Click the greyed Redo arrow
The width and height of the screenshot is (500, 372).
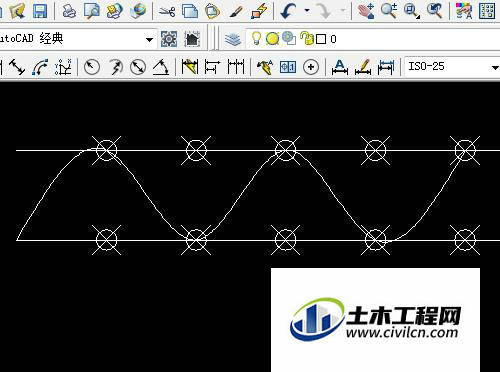pyautogui.click(x=324, y=11)
